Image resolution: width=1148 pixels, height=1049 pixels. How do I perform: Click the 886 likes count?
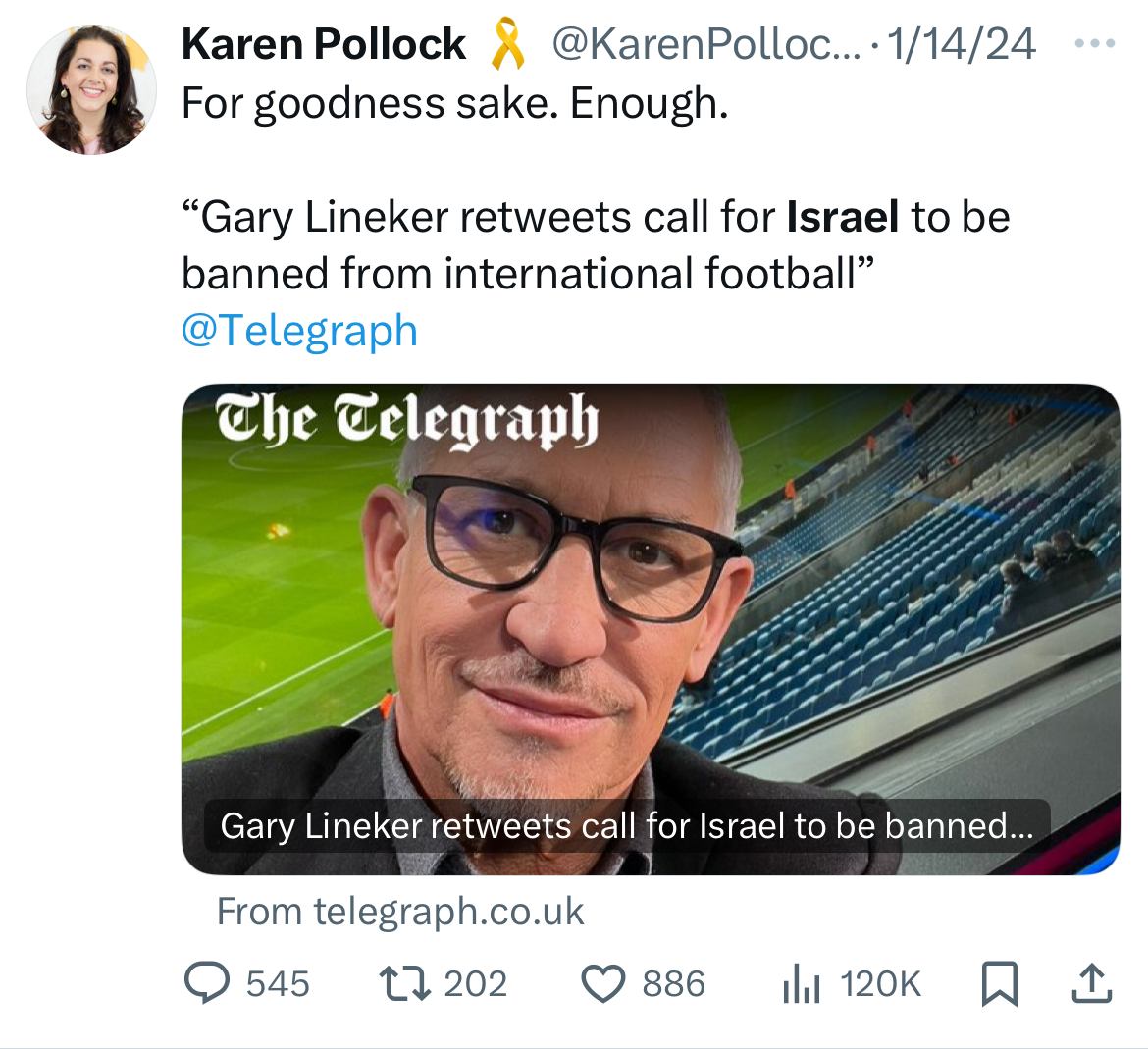coord(673,984)
